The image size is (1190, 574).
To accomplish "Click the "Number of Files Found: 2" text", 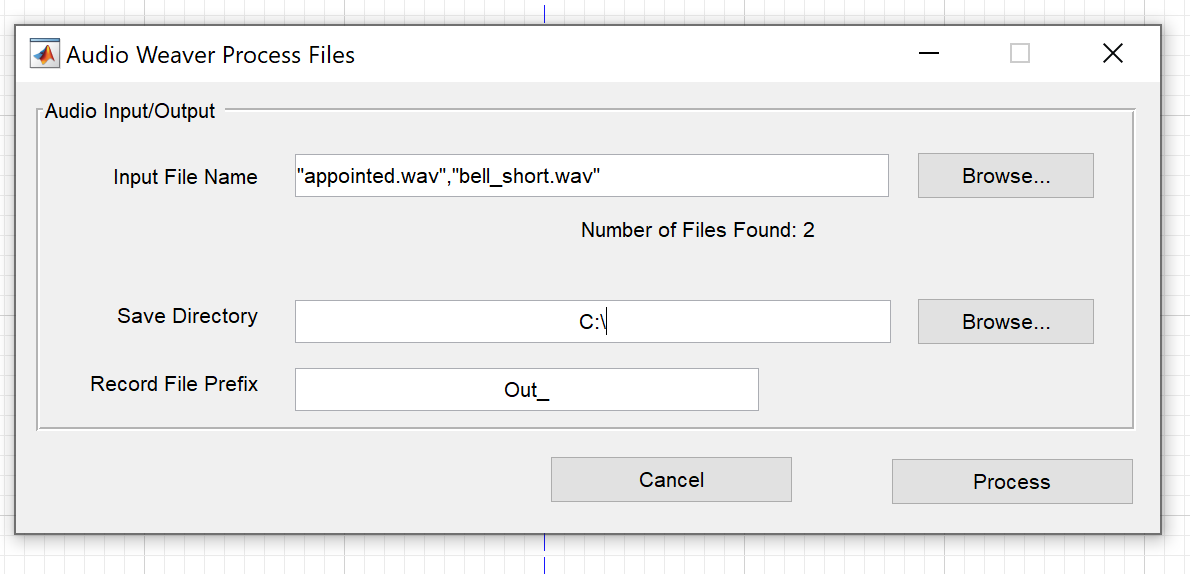I will click(697, 231).
